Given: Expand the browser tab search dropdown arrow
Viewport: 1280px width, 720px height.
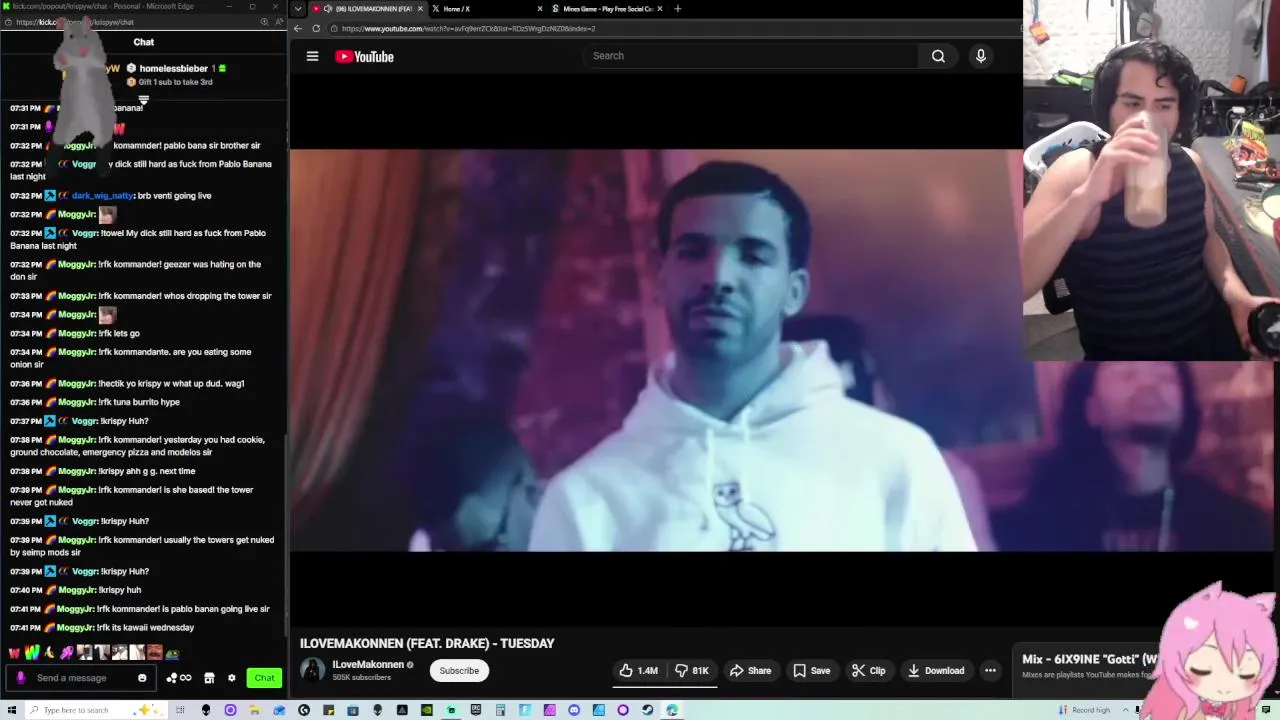Looking at the screenshot, I should (297, 9).
